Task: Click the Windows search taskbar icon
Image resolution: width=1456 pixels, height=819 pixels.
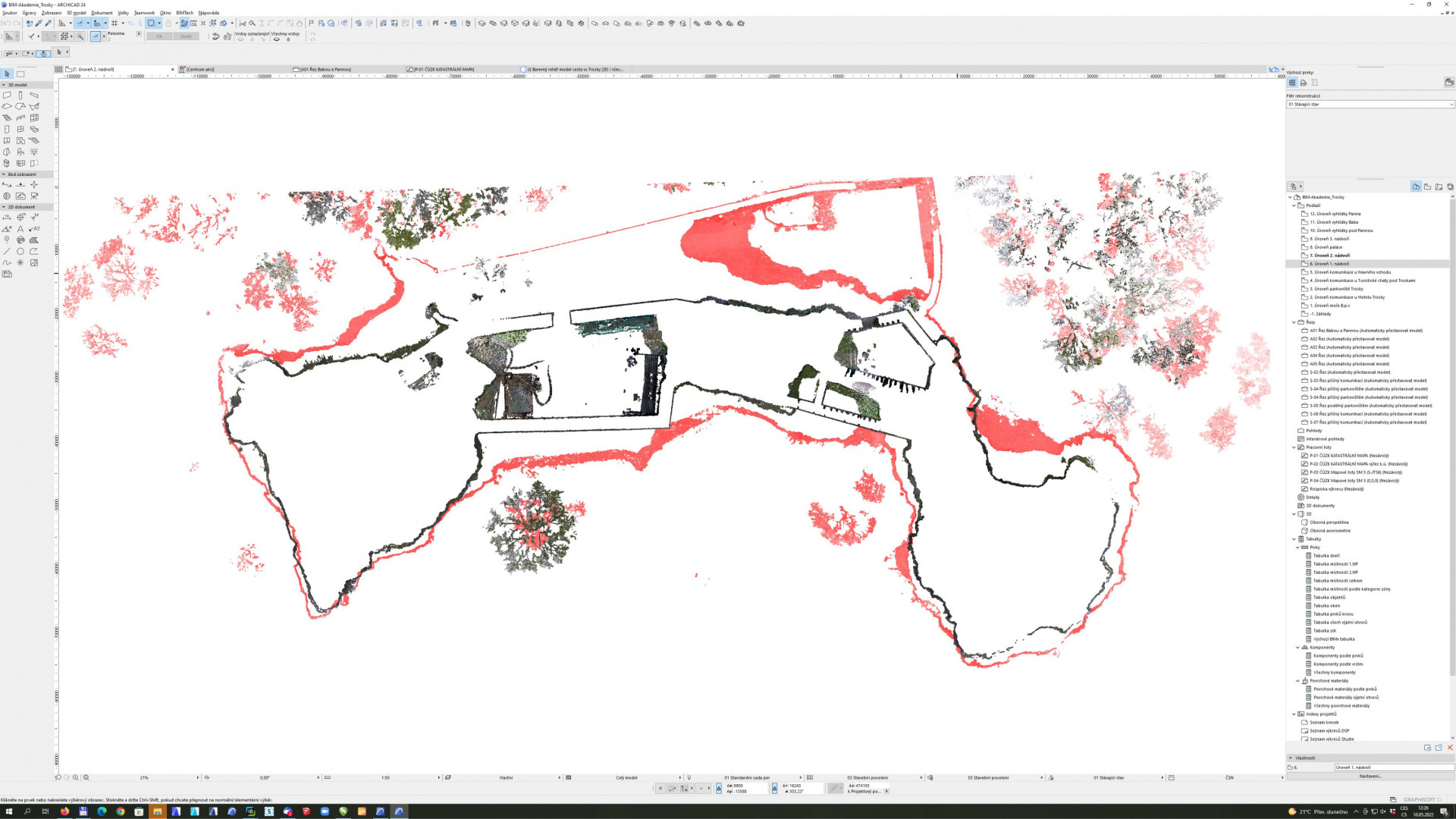Action: (x=27, y=811)
